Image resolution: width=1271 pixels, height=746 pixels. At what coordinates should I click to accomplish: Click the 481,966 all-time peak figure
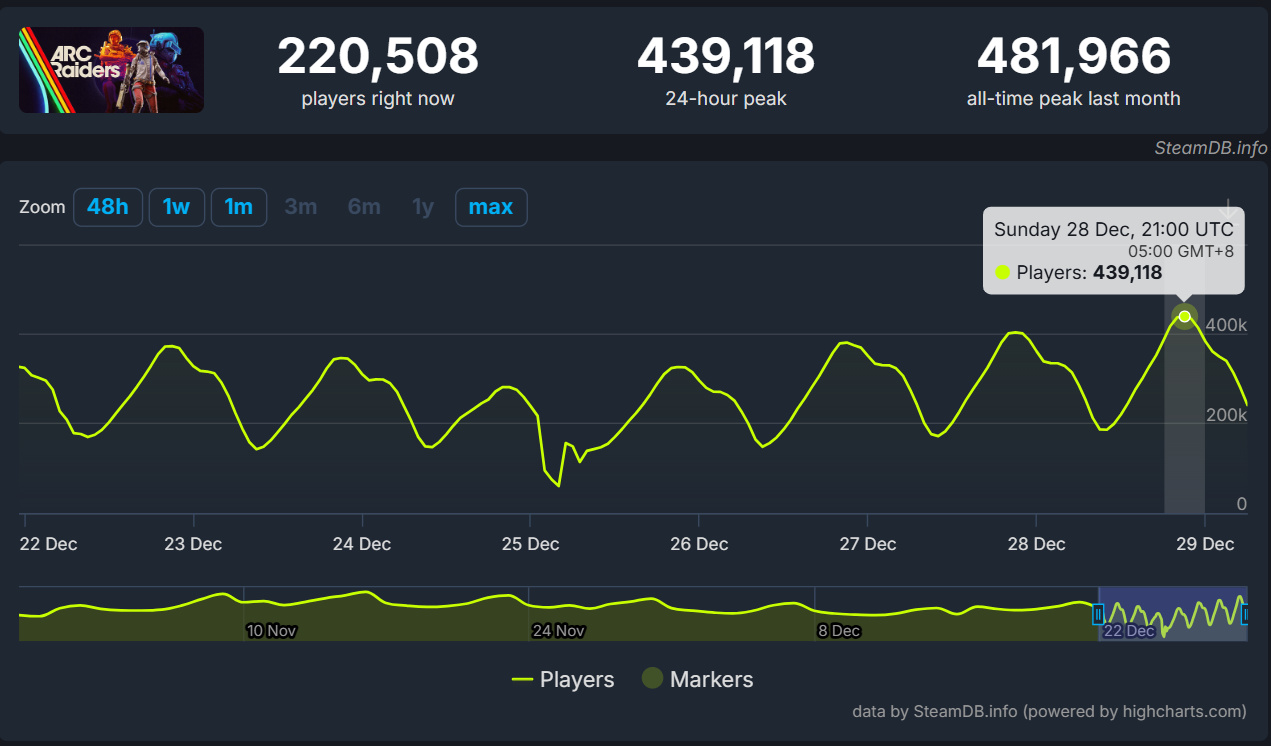[x=1074, y=56]
